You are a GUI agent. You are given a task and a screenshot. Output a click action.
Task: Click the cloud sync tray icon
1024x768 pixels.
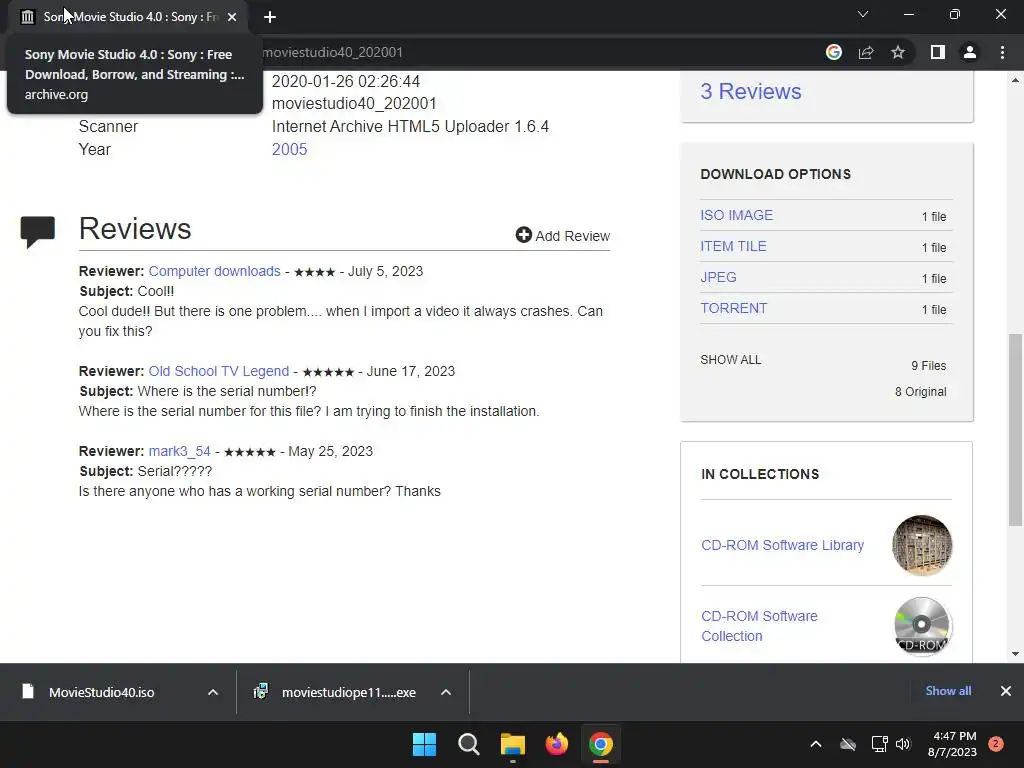848,744
